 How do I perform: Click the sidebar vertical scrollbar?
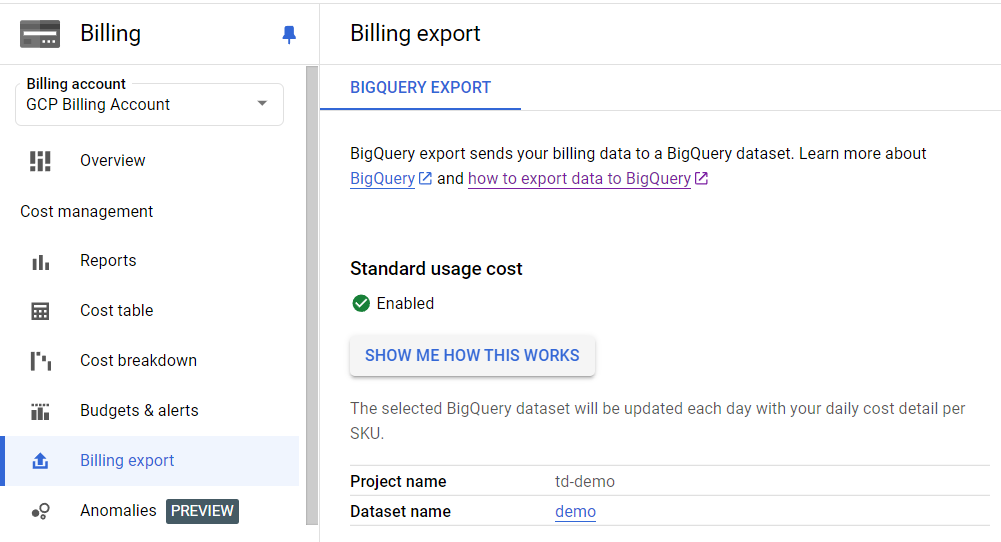(312, 295)
